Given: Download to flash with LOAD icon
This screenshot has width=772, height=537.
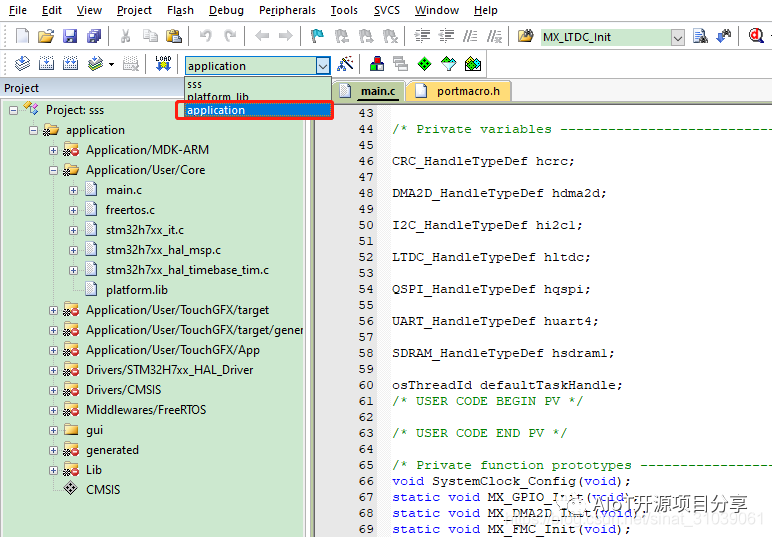Looking at the screenshot, I should tap(163, 64).
